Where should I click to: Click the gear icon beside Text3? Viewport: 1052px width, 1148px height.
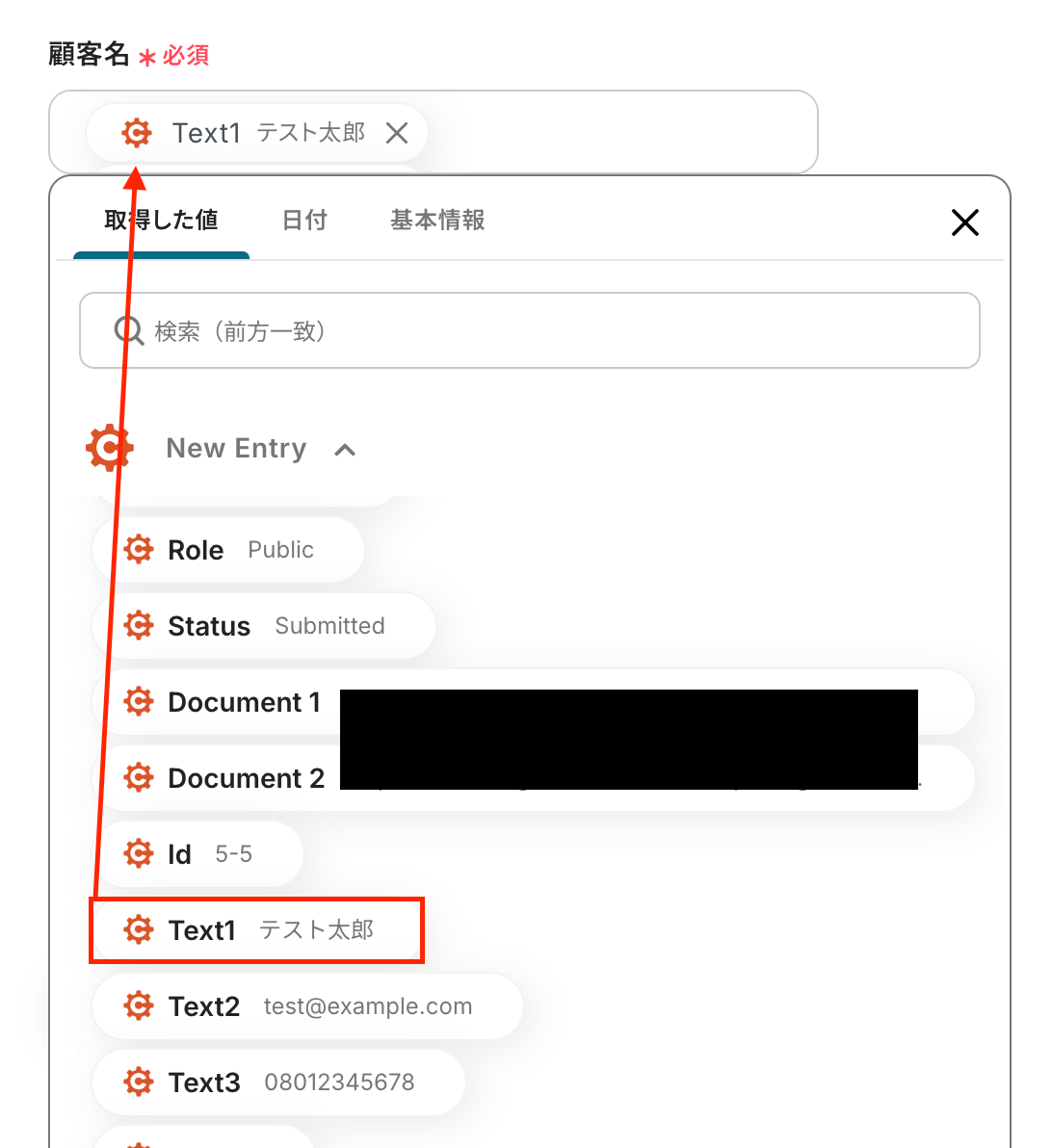tap(139, 1083)
